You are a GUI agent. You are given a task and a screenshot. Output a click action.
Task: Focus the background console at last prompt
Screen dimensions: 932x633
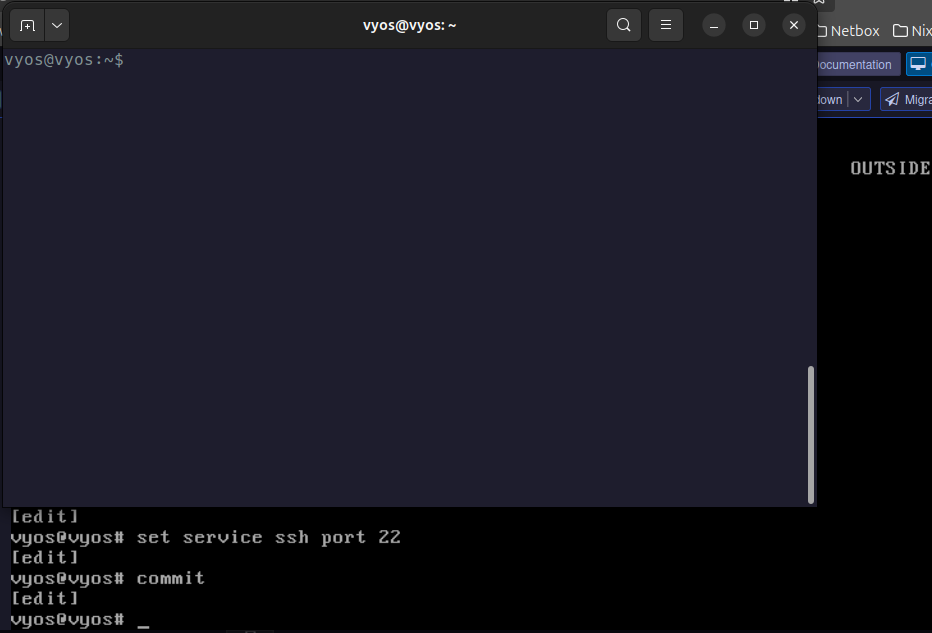(x=143, y=620)
